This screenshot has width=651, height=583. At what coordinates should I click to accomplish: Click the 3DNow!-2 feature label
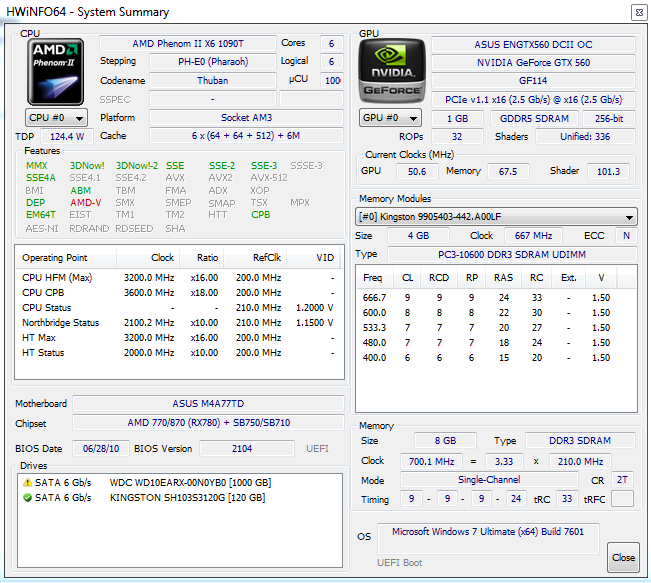tap(137, 166)
